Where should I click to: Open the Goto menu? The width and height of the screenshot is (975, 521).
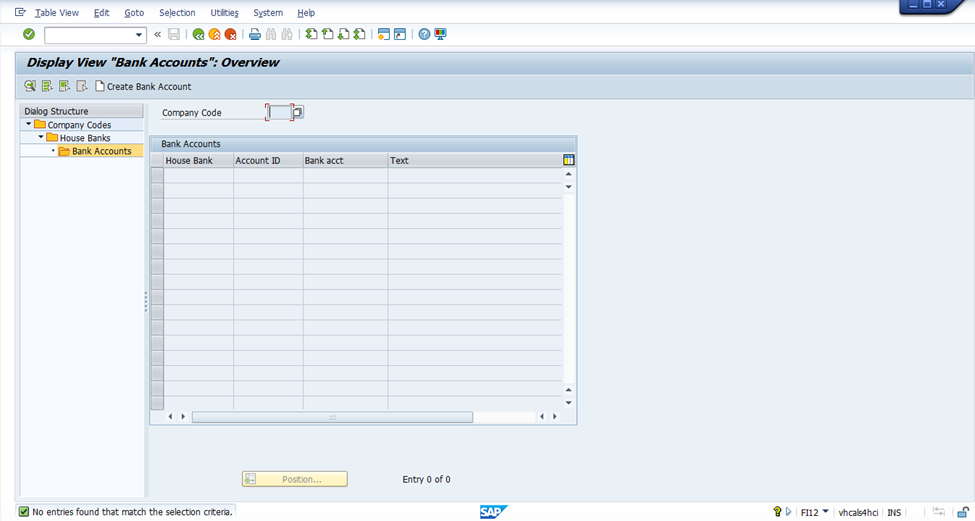click(134, 12)
